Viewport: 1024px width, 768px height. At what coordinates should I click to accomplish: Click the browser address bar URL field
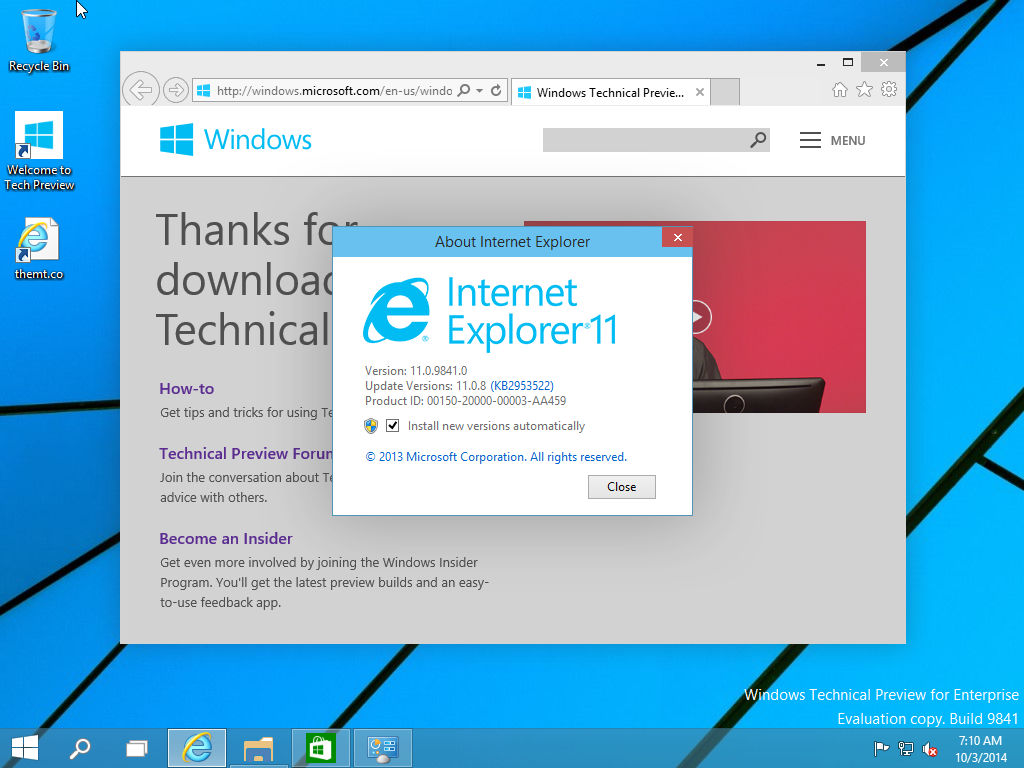point(320,90)
